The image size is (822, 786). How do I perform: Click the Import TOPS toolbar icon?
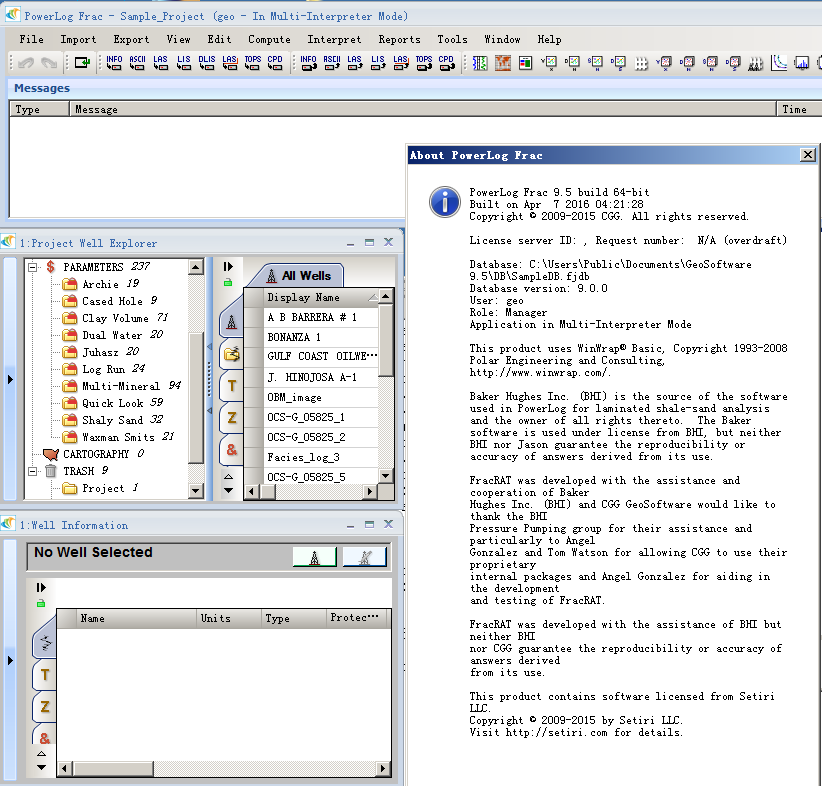(253, 63)
